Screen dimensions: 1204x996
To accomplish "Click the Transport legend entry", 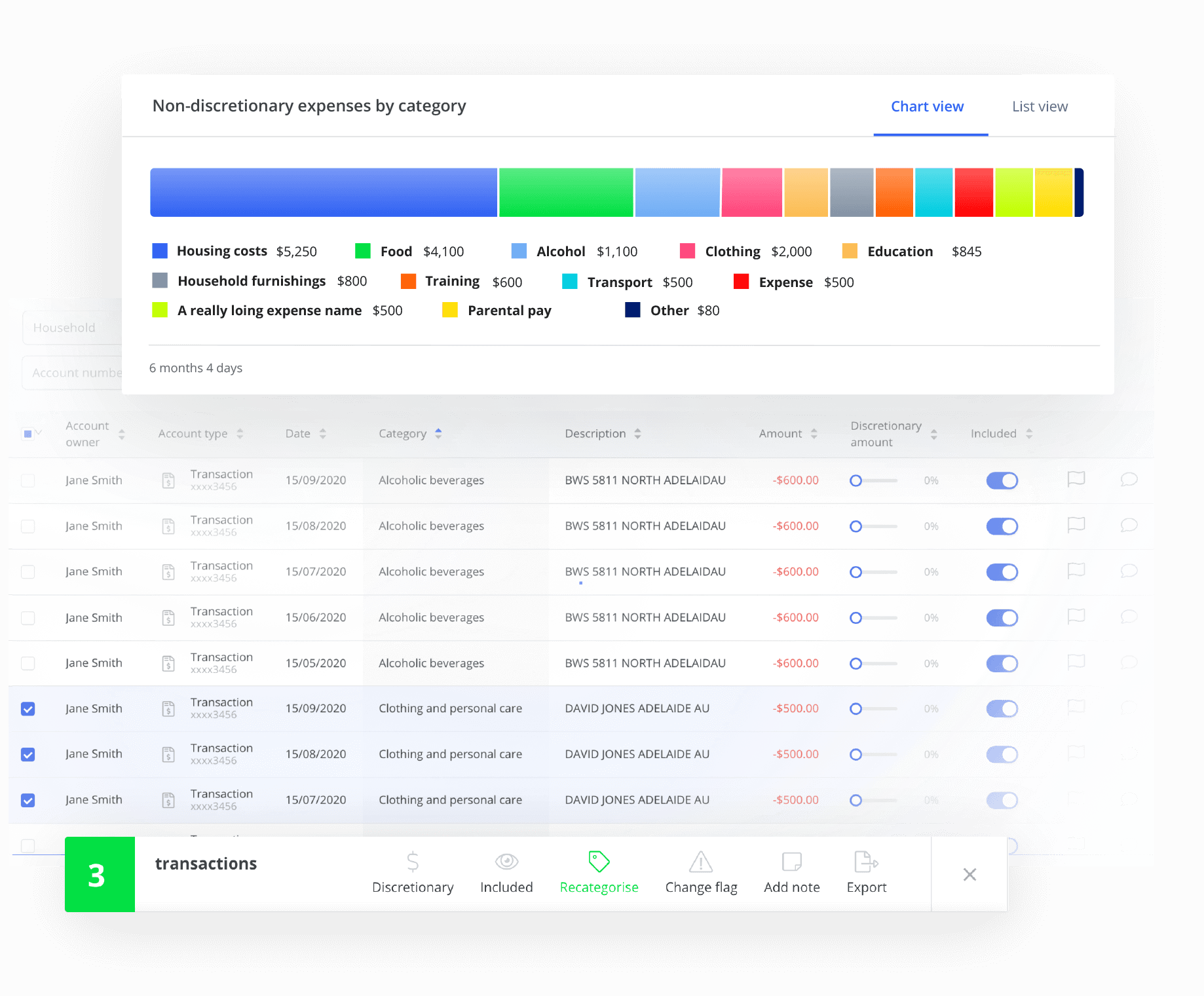I will click(628, 282).
